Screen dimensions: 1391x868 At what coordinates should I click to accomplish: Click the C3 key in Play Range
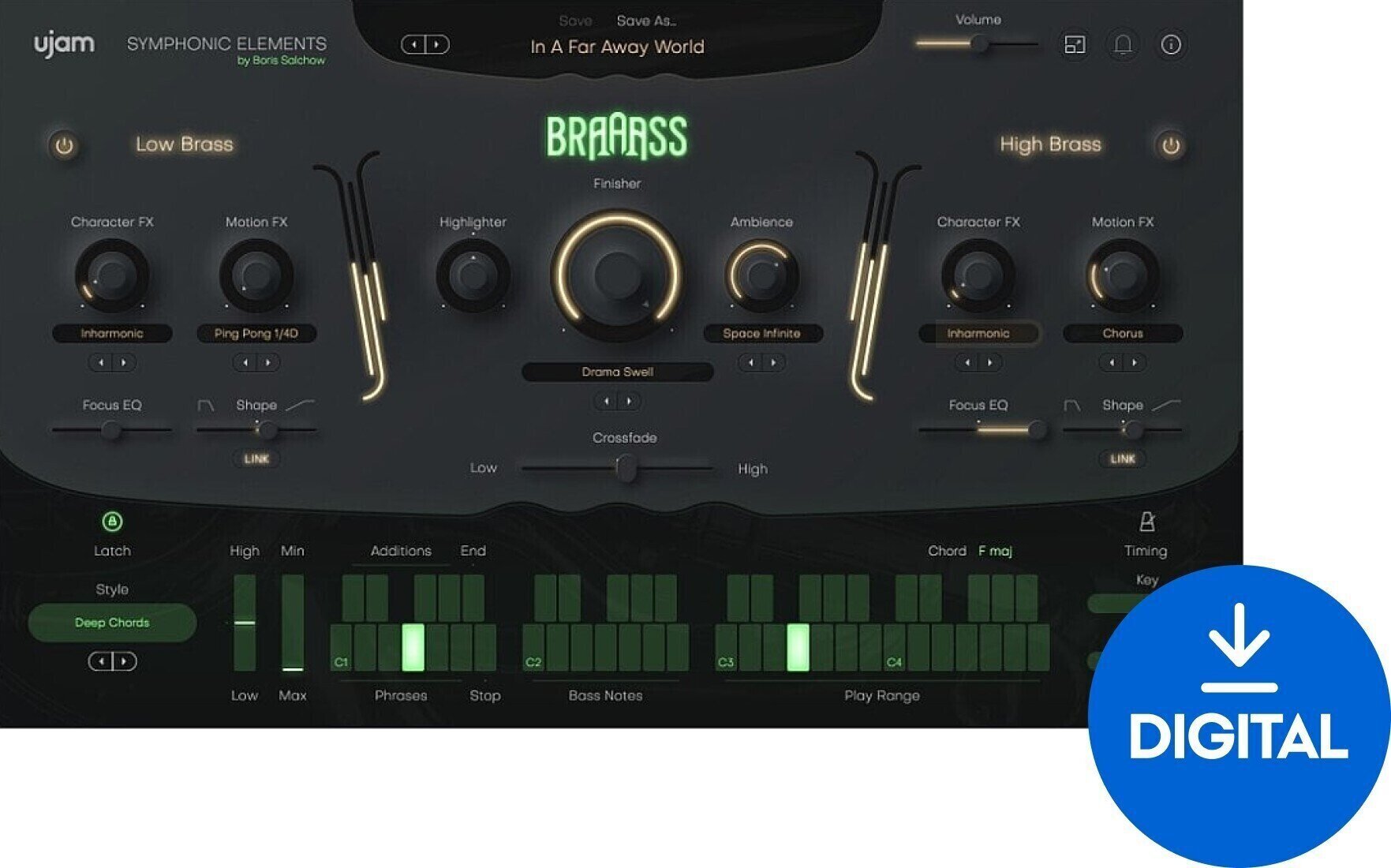pos(727,648)
